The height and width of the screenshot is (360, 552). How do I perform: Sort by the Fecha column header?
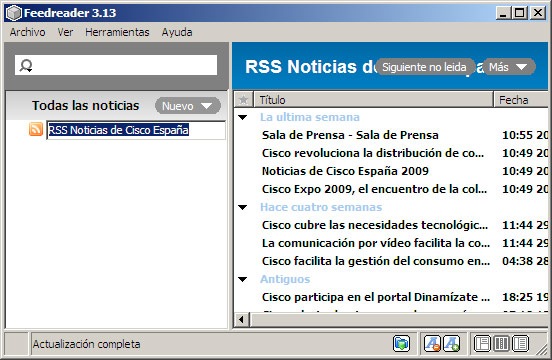coord(521,100)
